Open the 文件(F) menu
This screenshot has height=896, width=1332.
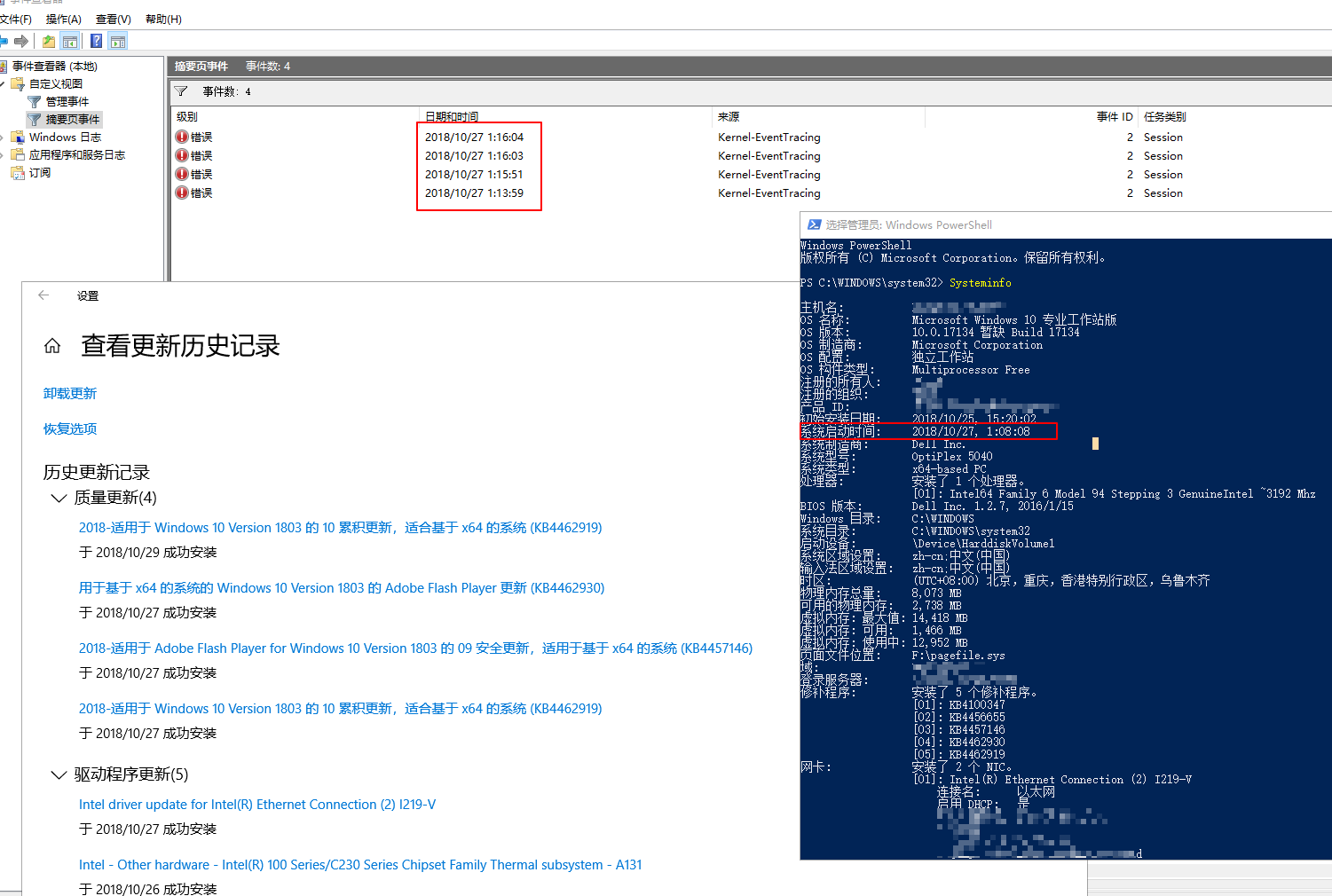[16, 19]
